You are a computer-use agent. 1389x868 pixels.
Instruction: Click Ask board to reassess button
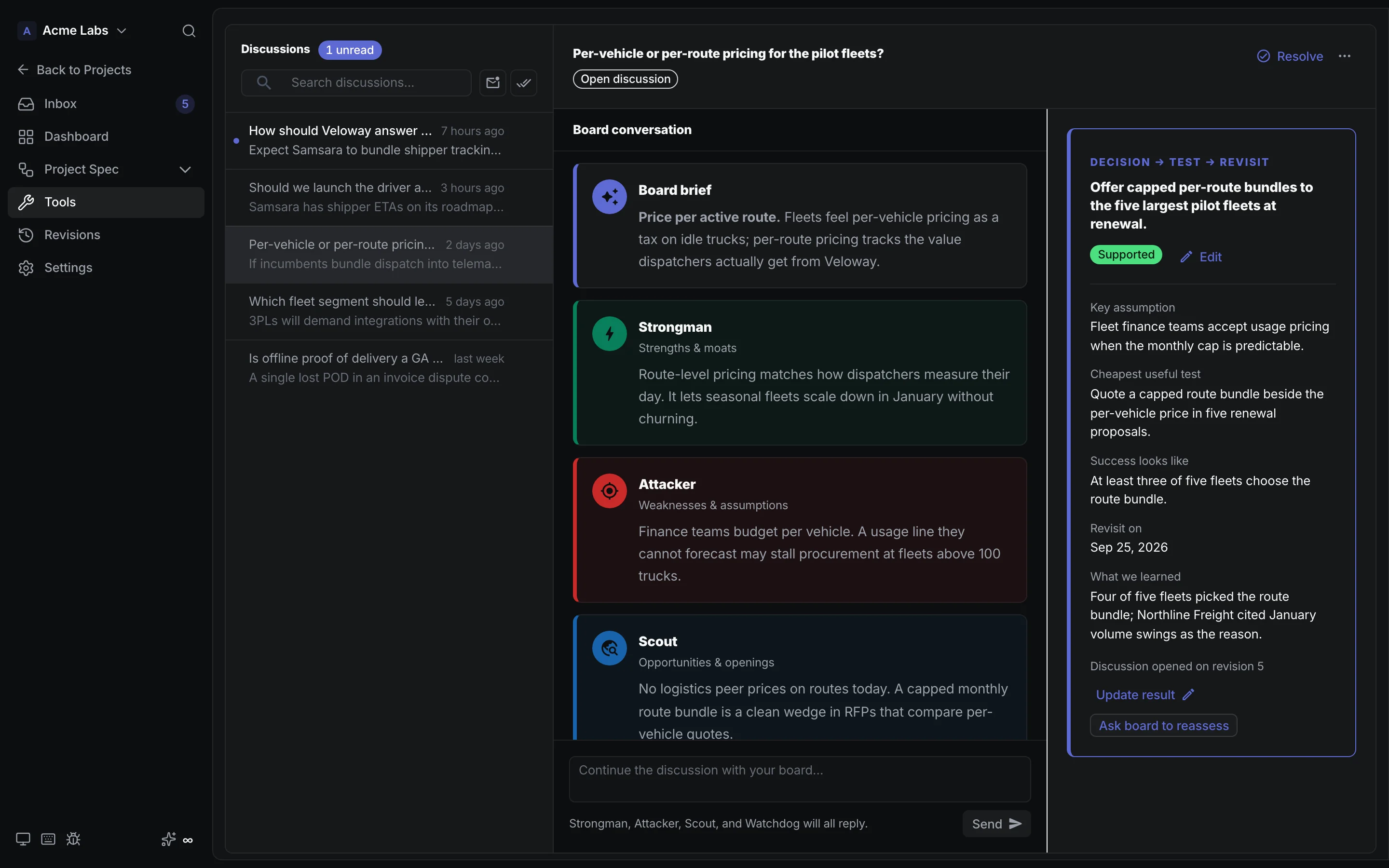pyautogui.click(x=1163, y=726)
